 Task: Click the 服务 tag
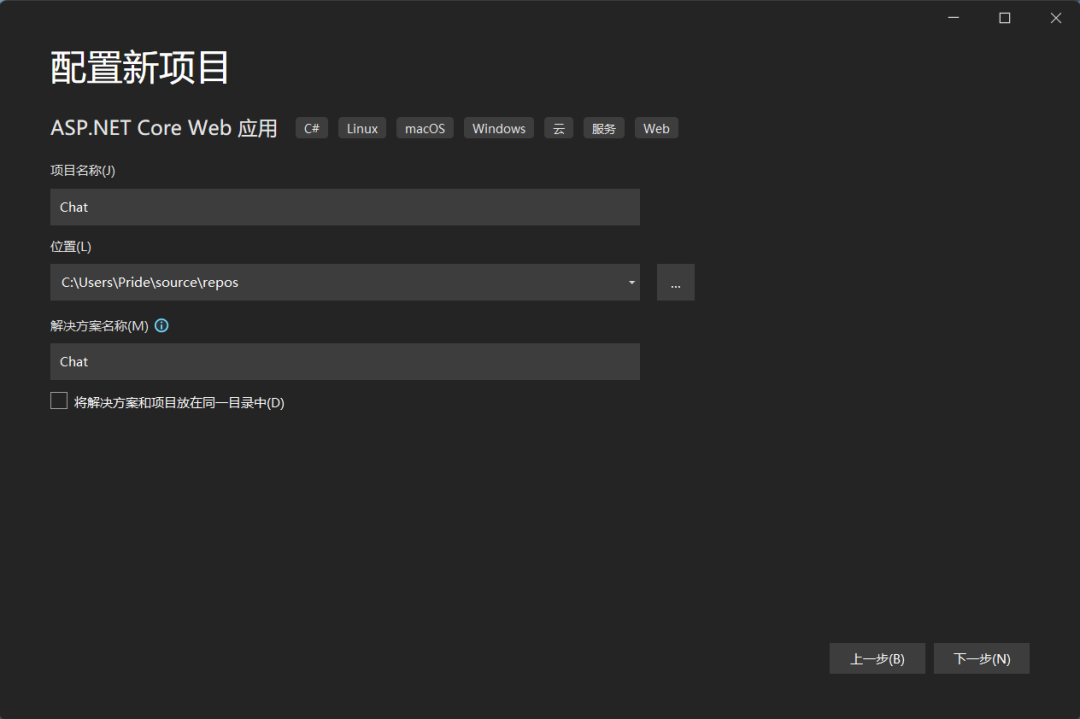pyautogui.click(x=603, y=128)
